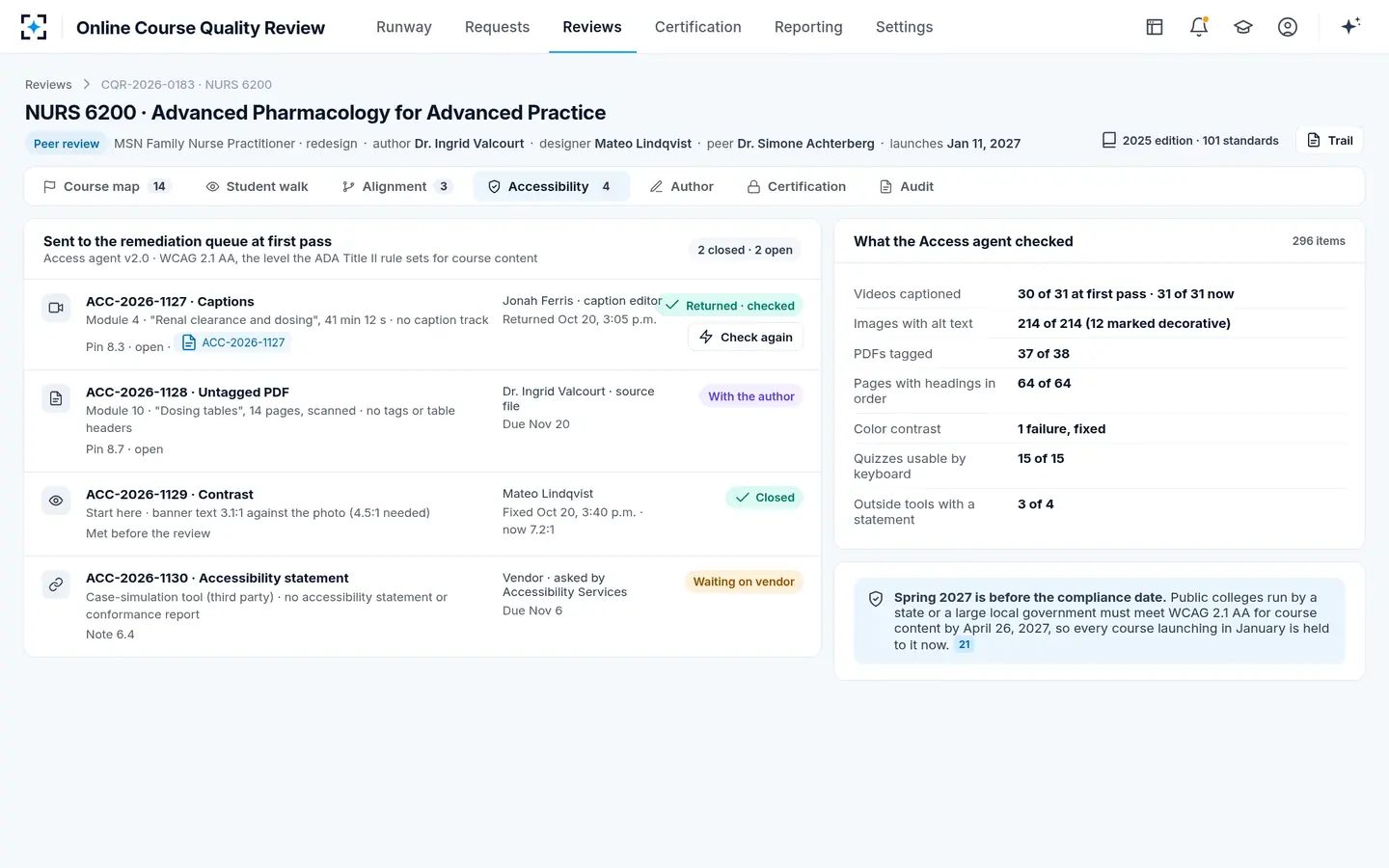This screenshot has height=868, width=1389.
Task: Click the shield icon in compliance note
Action: pos(876,599)
